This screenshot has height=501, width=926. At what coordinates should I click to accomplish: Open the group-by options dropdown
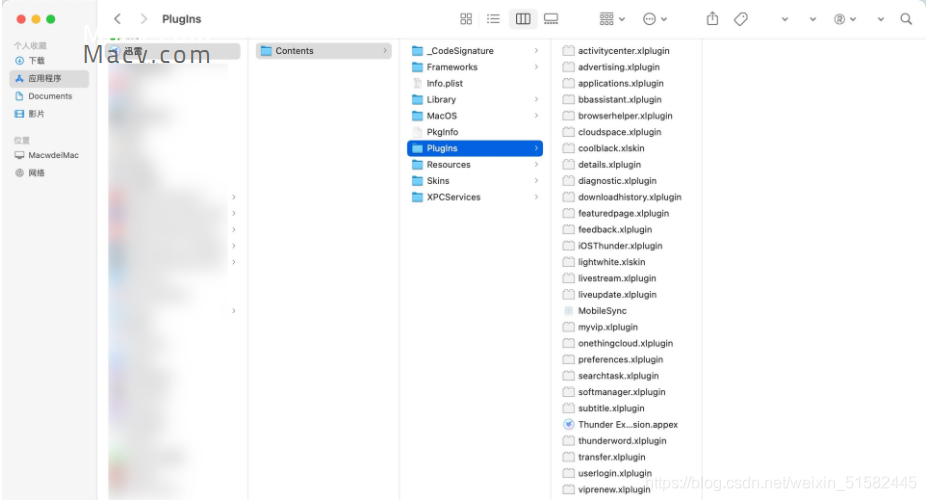(612, 19)
